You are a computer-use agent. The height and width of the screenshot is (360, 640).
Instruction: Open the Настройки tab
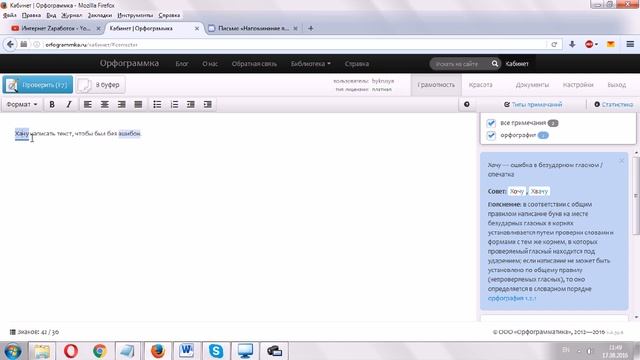pyautogui.click(x=578, y=85)
